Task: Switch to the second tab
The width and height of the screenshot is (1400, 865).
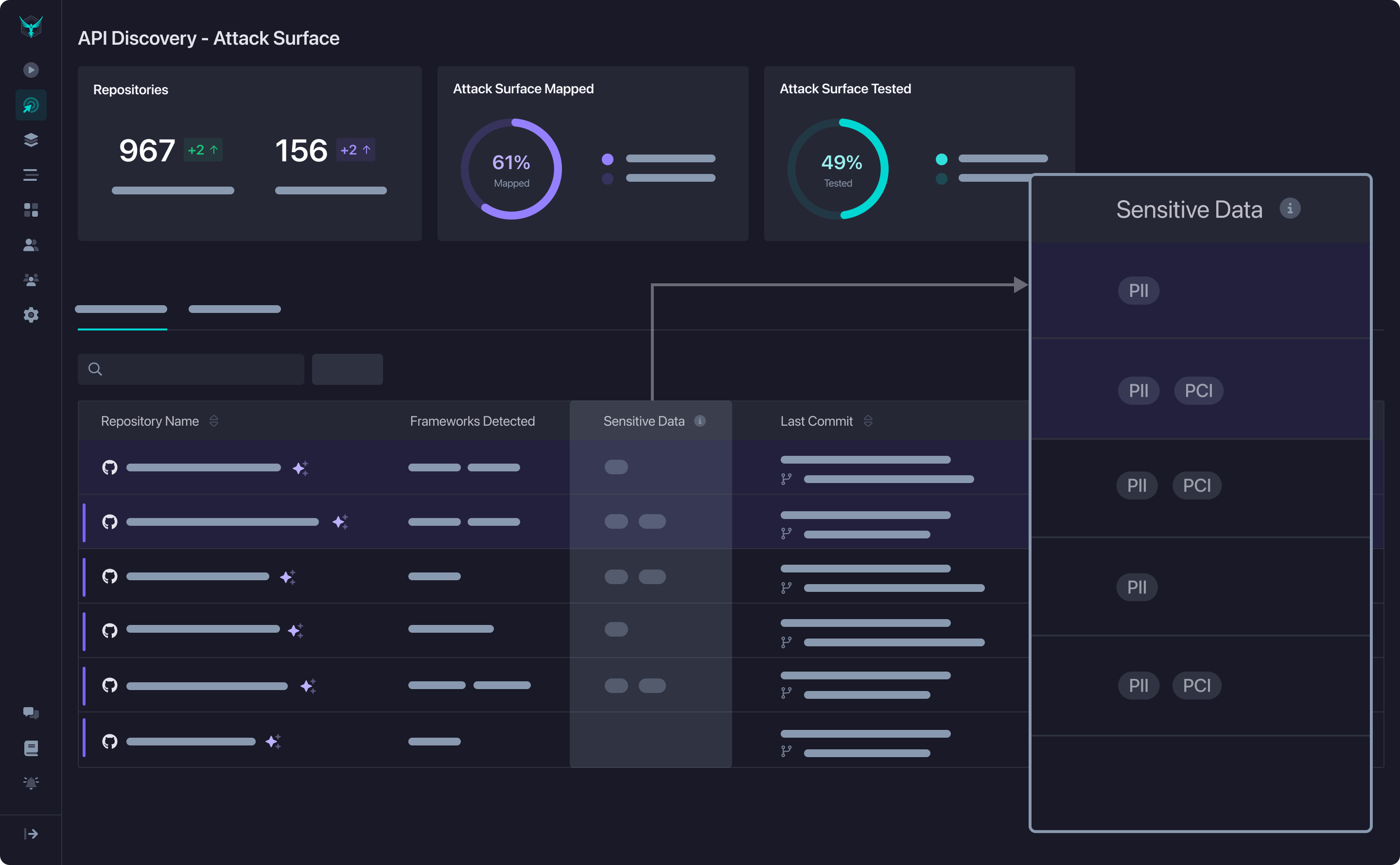Action: pos(235,310)
